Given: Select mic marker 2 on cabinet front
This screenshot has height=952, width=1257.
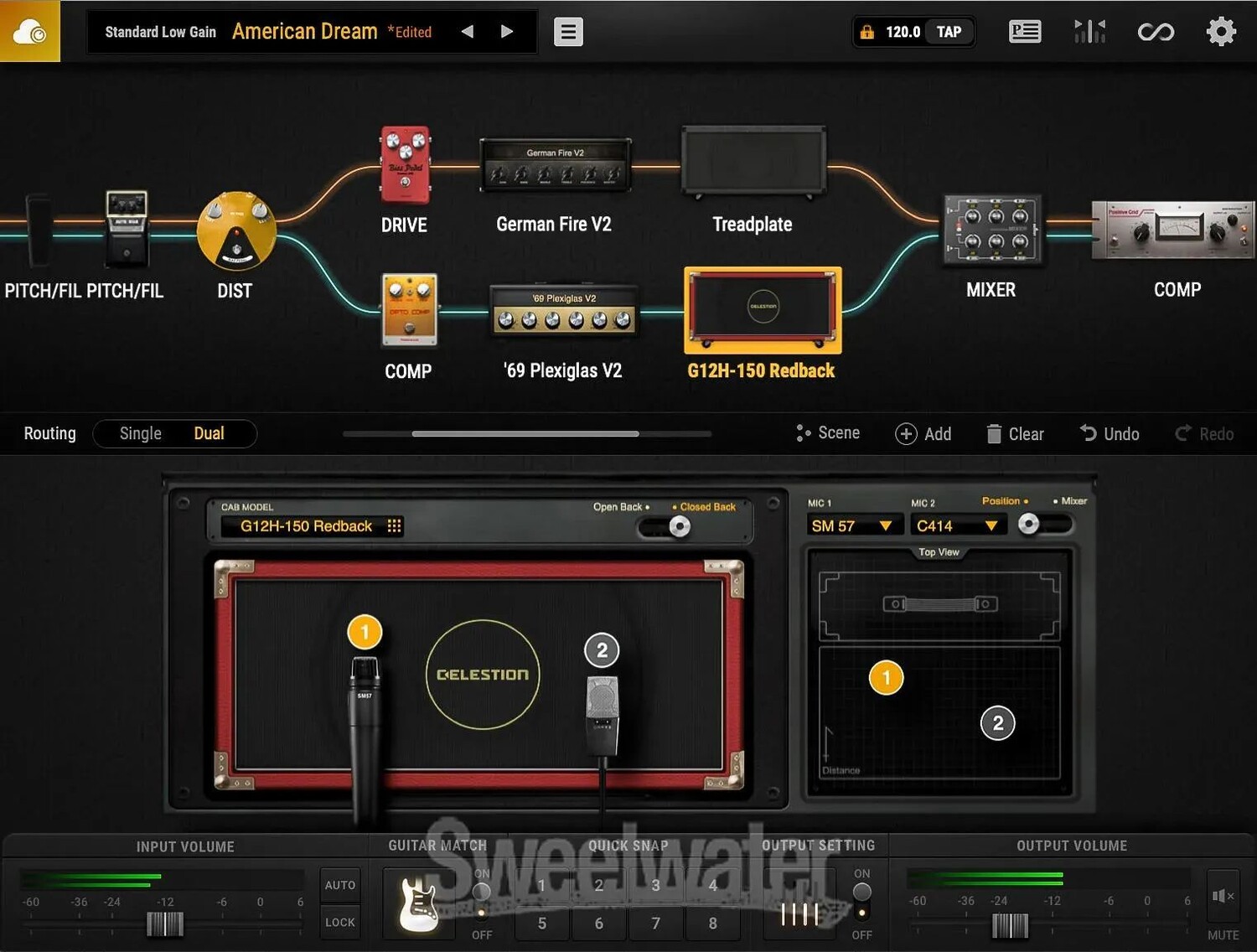Looking at the screenshot, I should (x=602, y=650).
